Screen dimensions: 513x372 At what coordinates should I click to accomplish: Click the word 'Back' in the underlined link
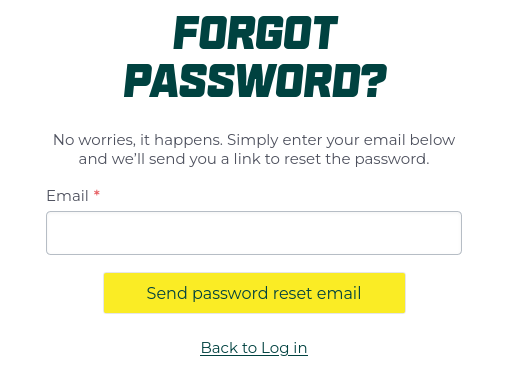coord(219,348)
